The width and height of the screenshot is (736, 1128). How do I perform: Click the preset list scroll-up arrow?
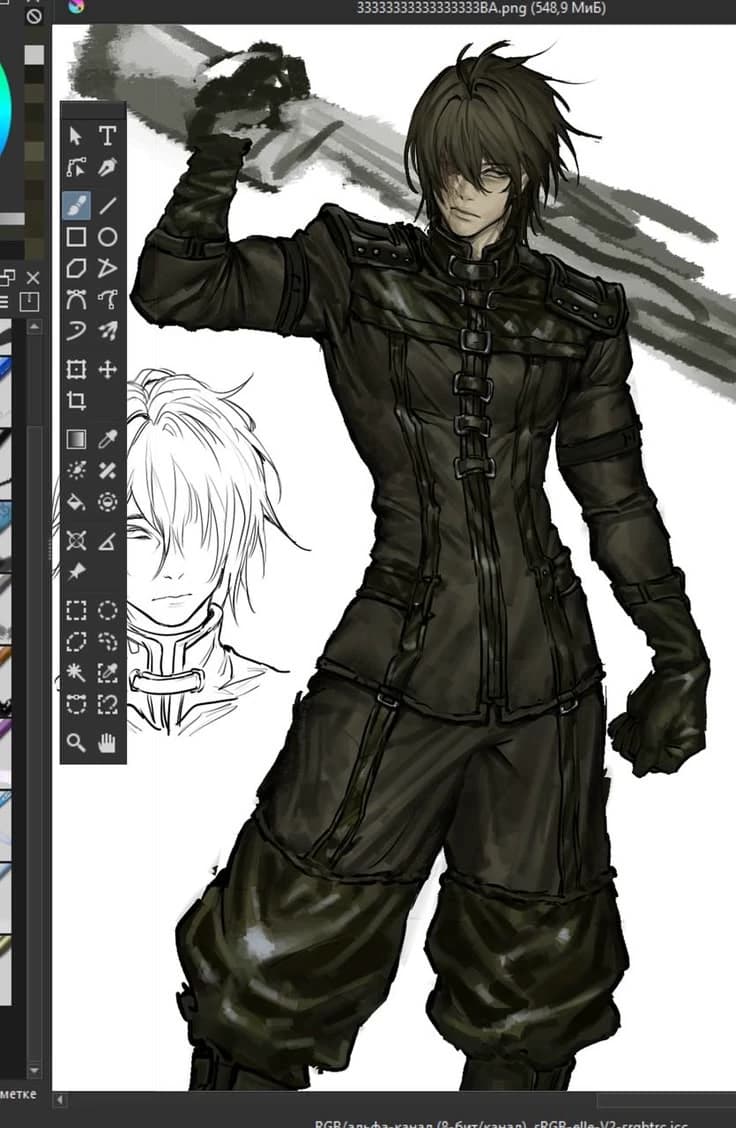[x=34, y=327]
